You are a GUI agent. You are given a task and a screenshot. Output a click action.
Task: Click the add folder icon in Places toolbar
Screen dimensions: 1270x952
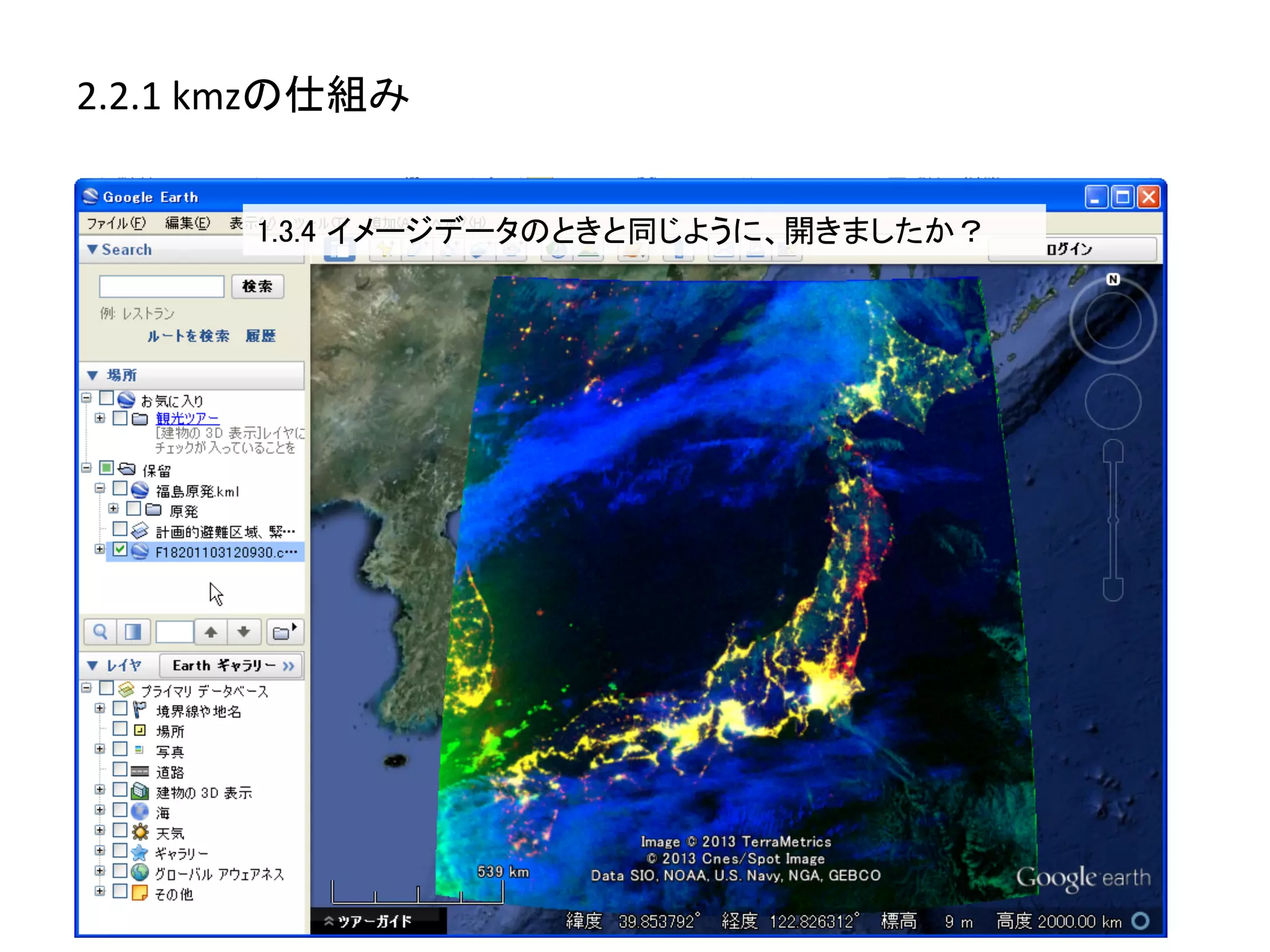pyautogui.click(x=285, y=632)
